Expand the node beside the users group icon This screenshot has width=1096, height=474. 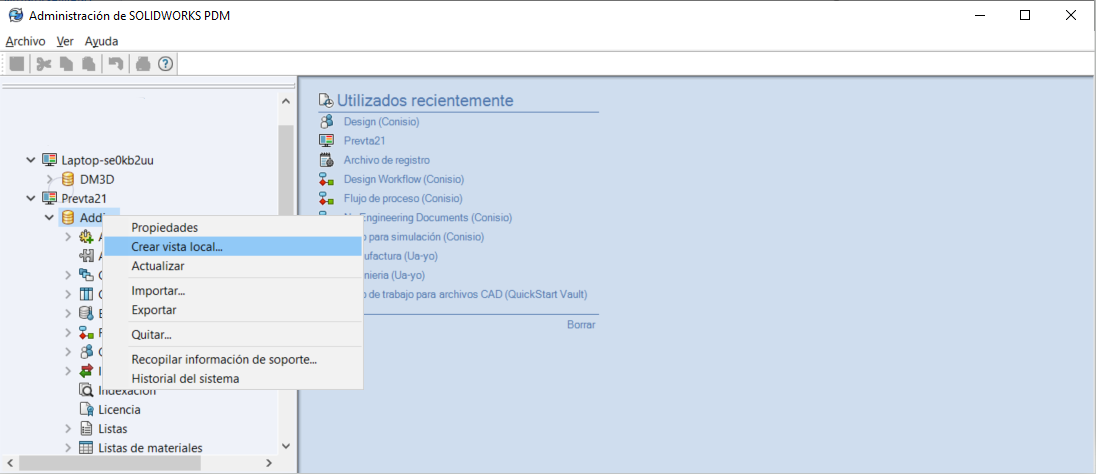[x=68, y=352]
